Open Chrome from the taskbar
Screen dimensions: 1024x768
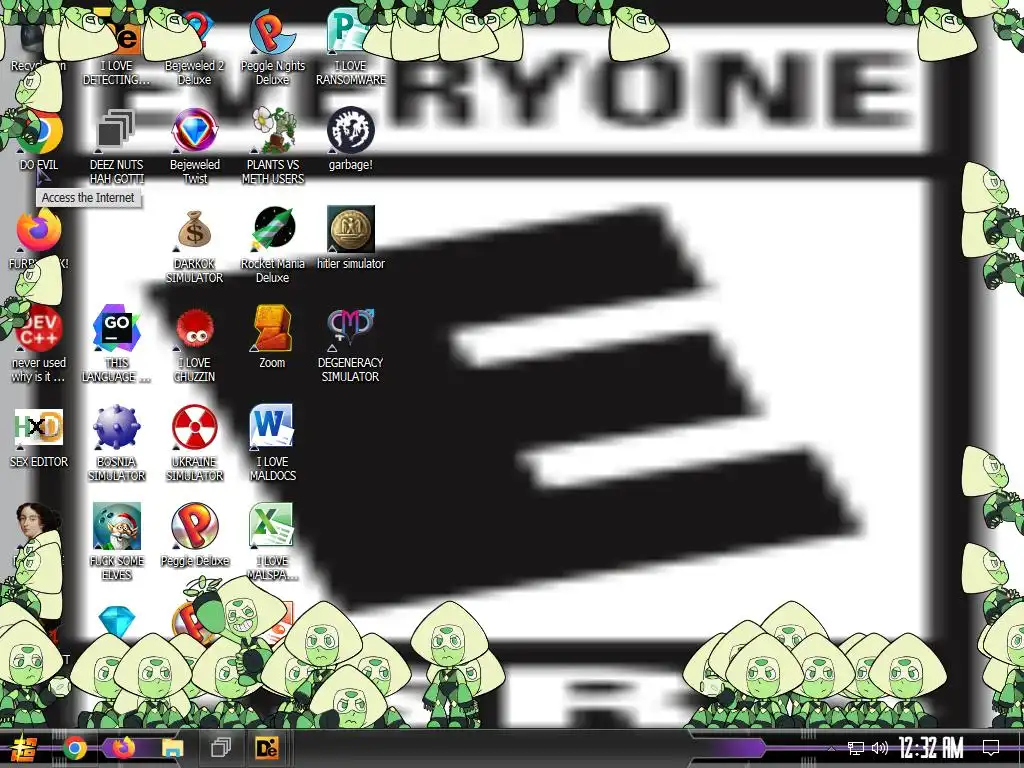coord(75,748)
